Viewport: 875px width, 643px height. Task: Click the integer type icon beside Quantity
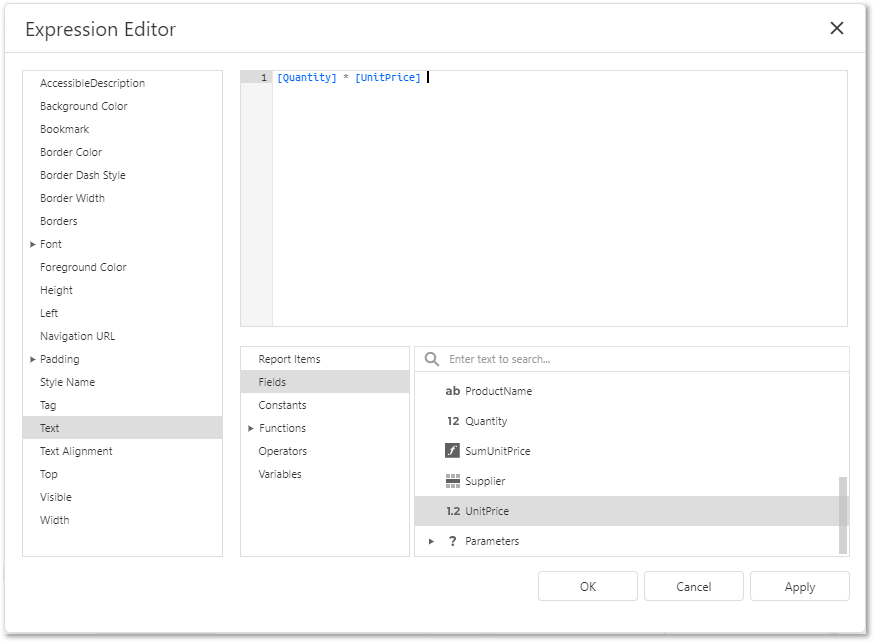pos(452,421)
